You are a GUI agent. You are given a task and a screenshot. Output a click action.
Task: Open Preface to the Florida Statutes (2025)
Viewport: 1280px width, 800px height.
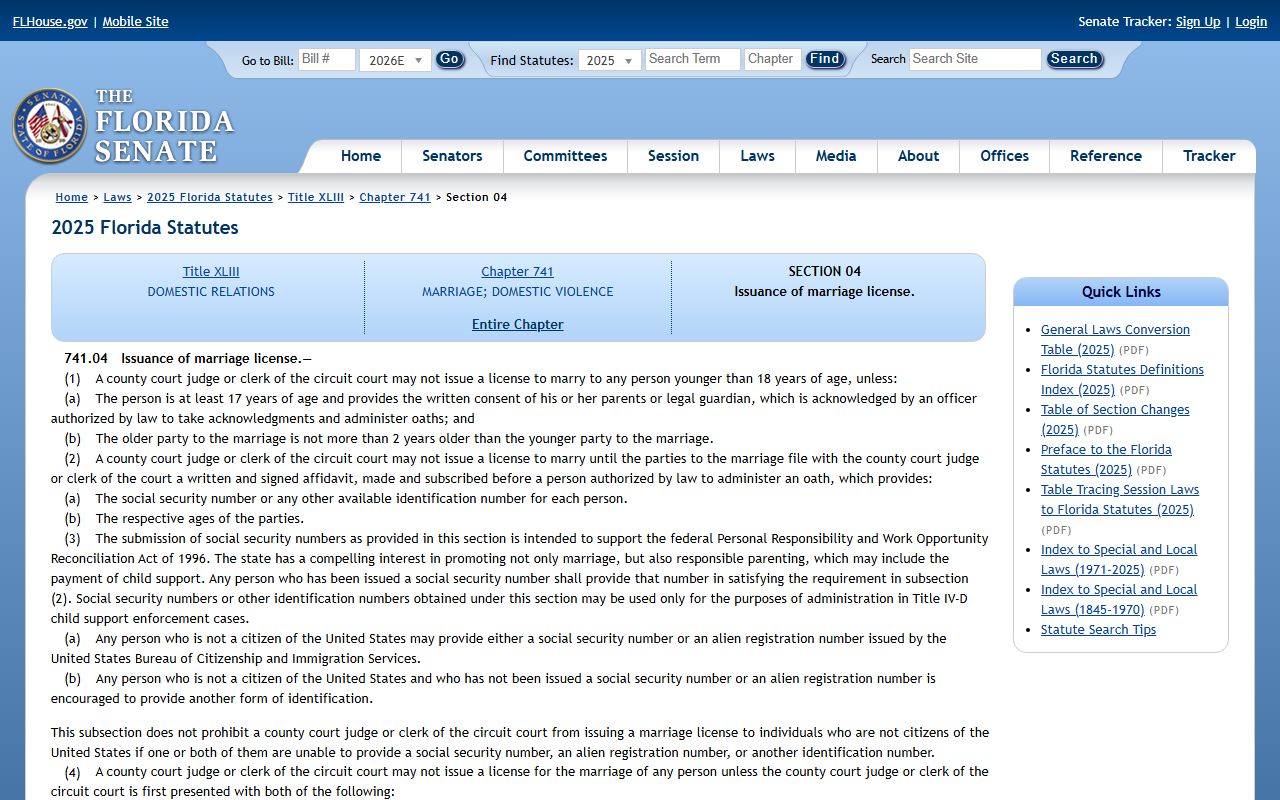1106,459
